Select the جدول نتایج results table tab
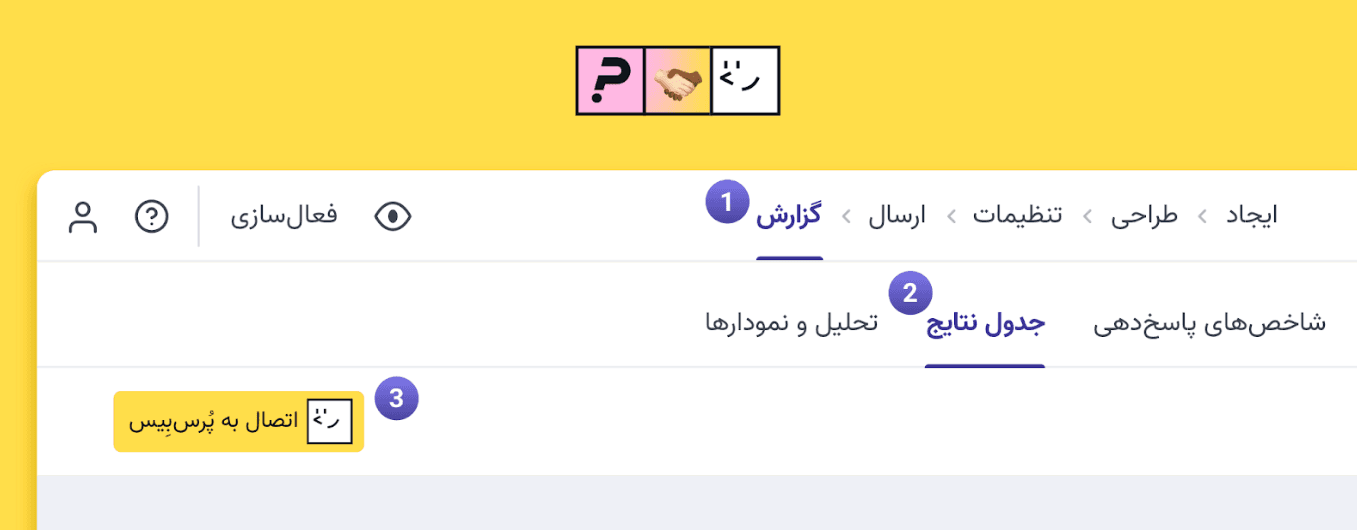1357x530 pixels. (x=985, y=324)
